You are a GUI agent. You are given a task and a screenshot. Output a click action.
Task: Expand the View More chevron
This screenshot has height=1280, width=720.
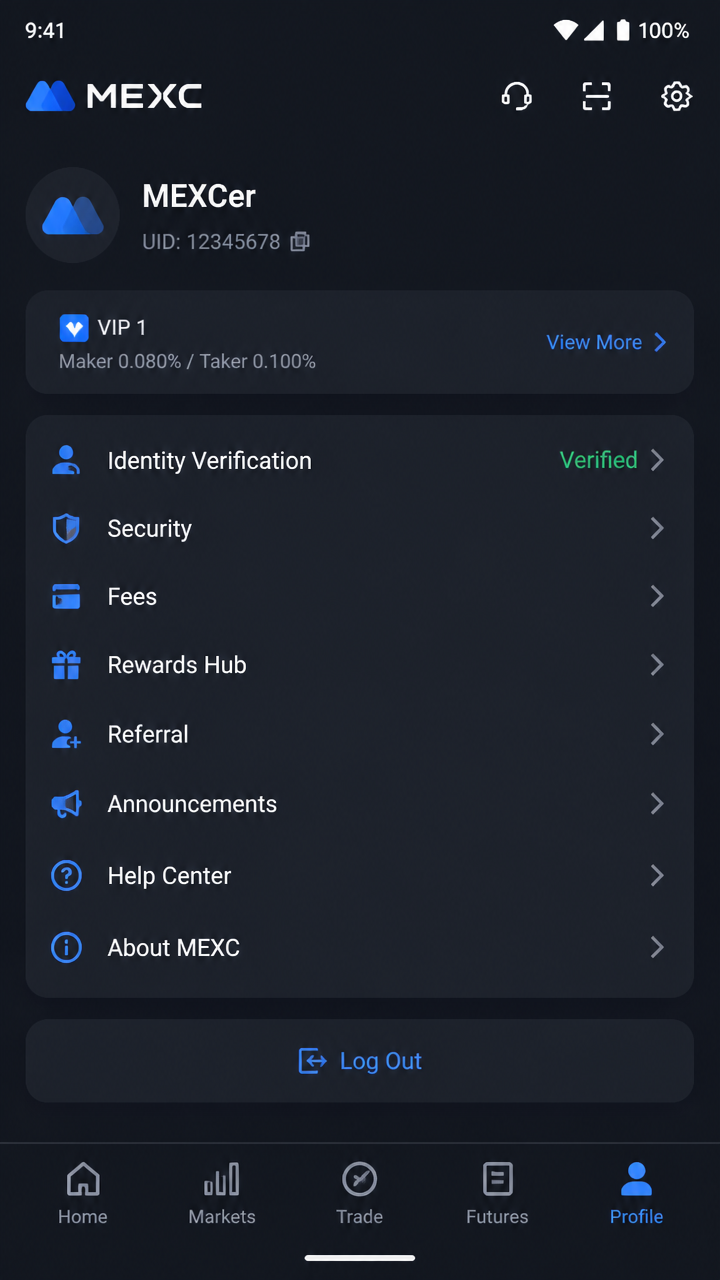(x=660, y=342)
